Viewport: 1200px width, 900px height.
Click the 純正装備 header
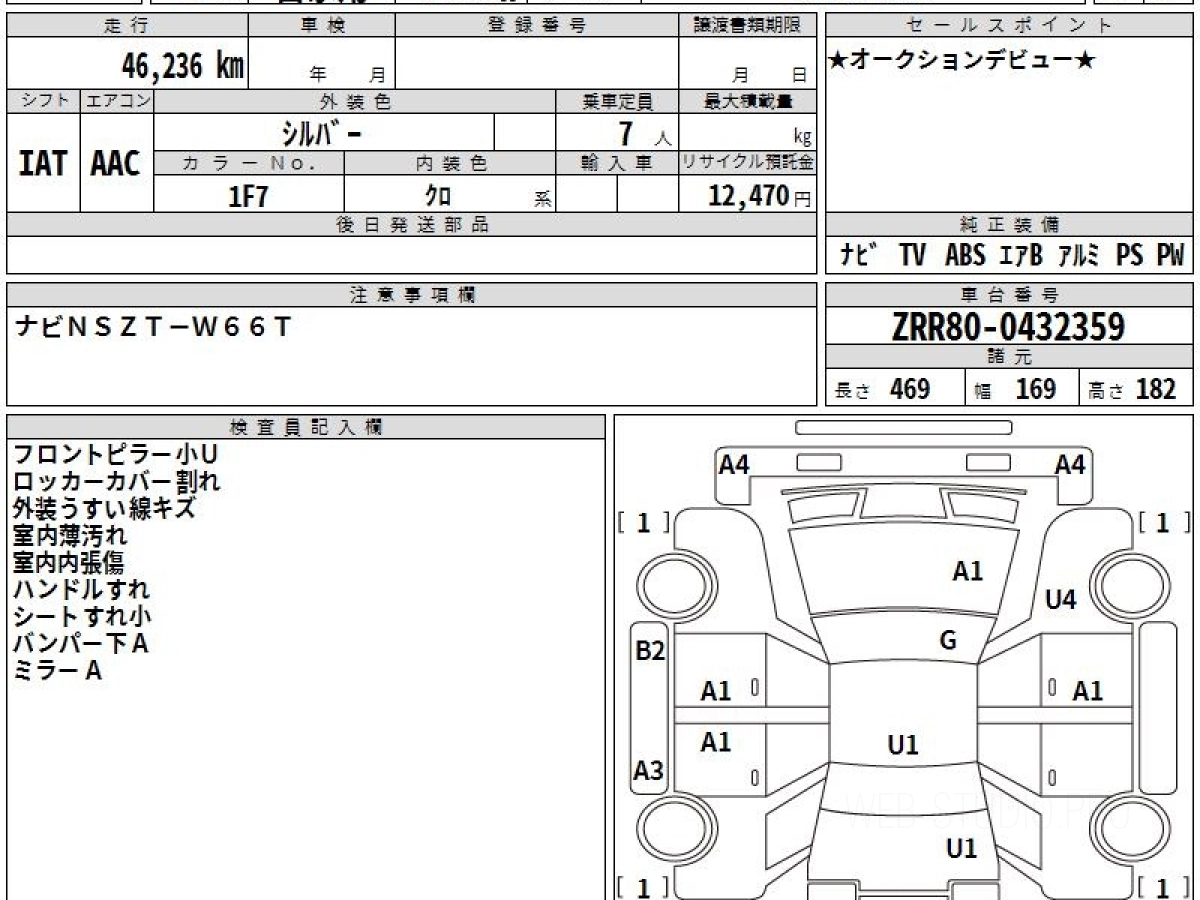pos(1009,225)
